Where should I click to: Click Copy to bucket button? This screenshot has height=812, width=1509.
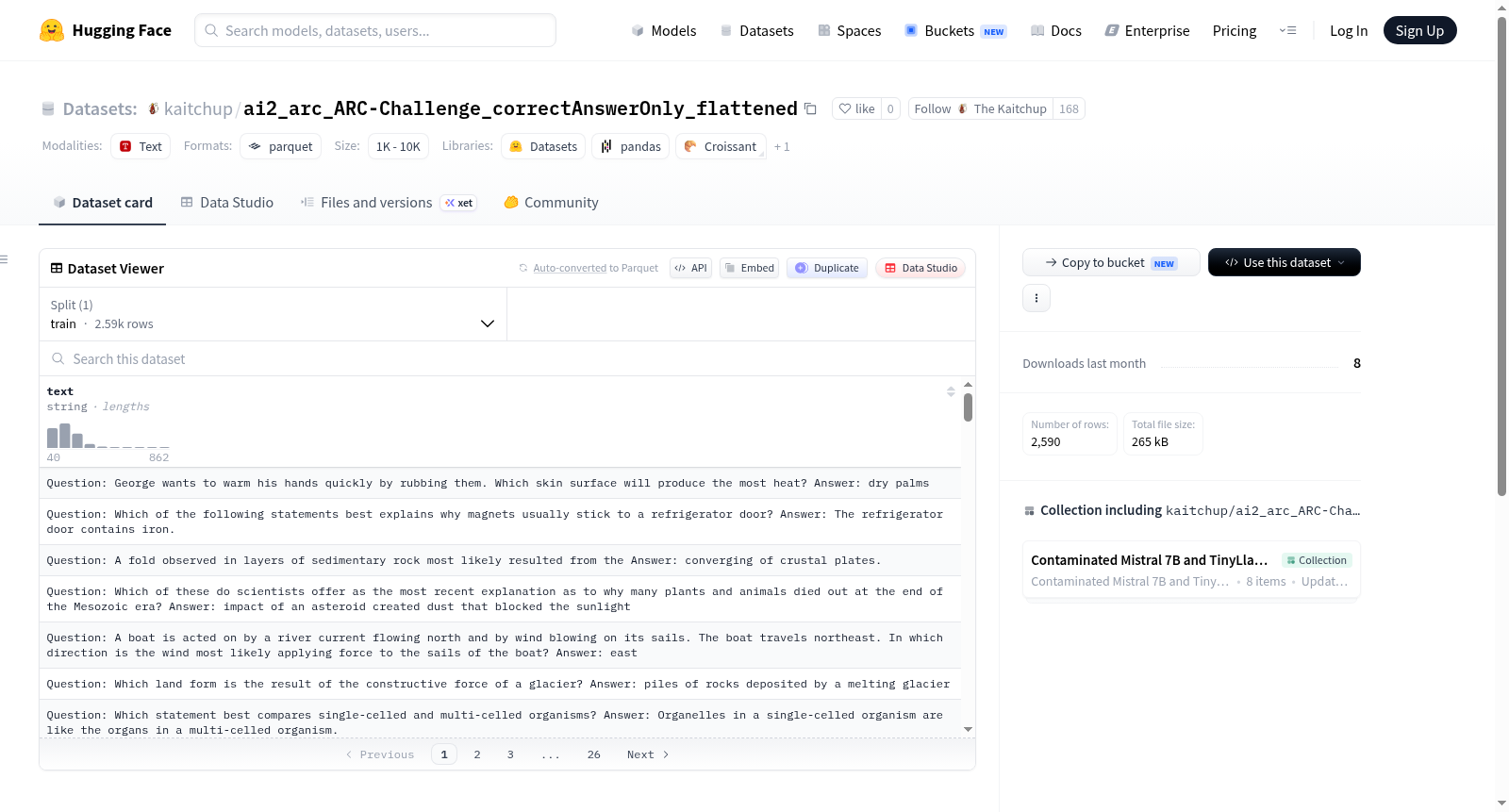click(1111, 262)
